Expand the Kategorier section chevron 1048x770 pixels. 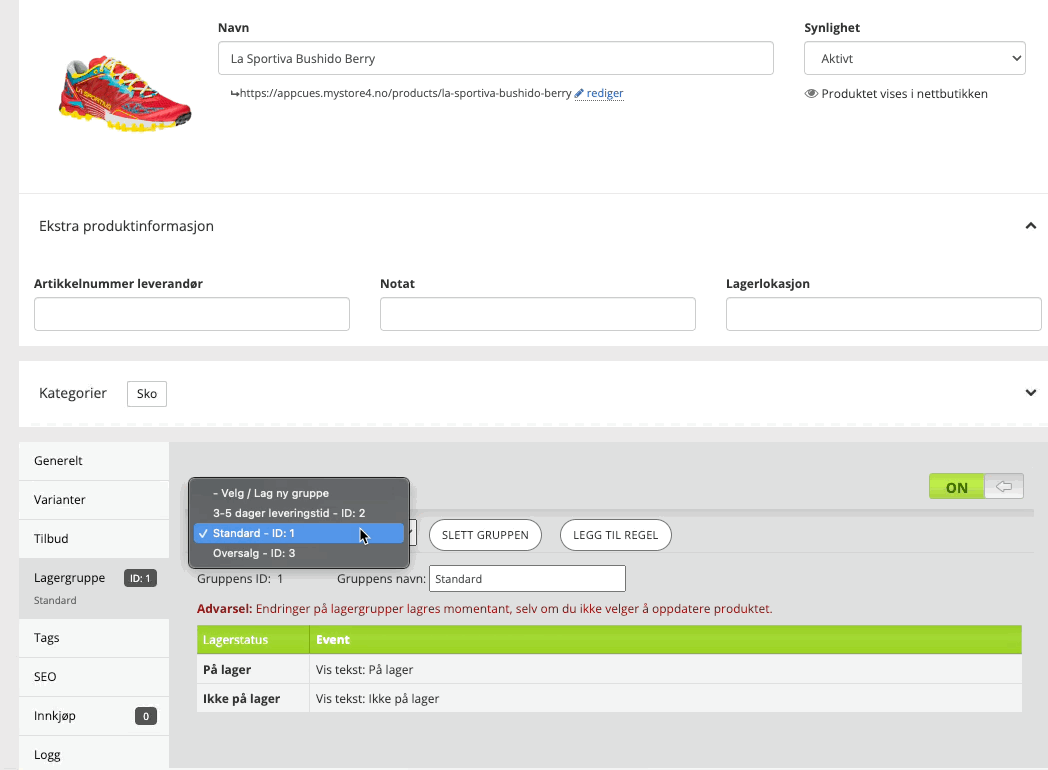pos(1031,393)
